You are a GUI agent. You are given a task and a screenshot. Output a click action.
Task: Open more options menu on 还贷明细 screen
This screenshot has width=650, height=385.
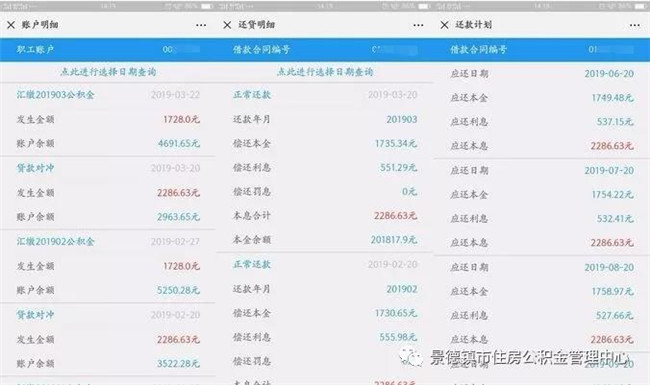click(x=418, y=25)
